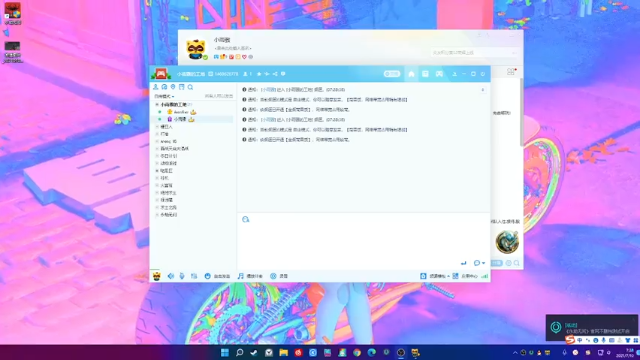Click the 录音 record button
The width and height of the screenshot is (640, 360).
coord(279,276)
